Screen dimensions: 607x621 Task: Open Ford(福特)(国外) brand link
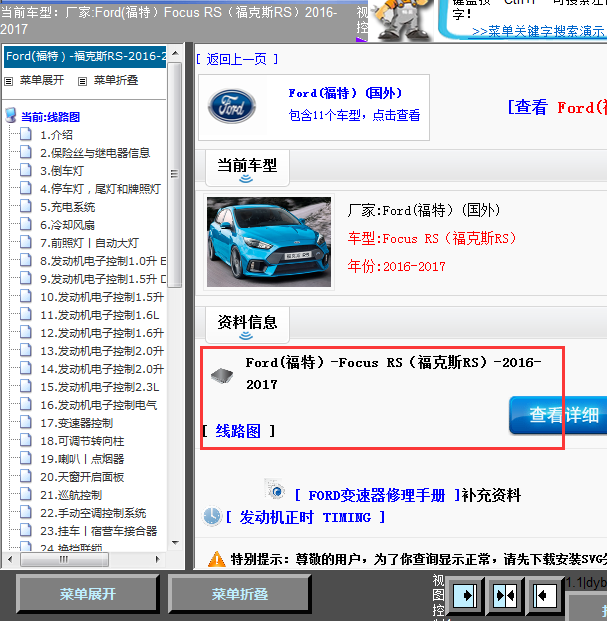[x=345, y=93]
